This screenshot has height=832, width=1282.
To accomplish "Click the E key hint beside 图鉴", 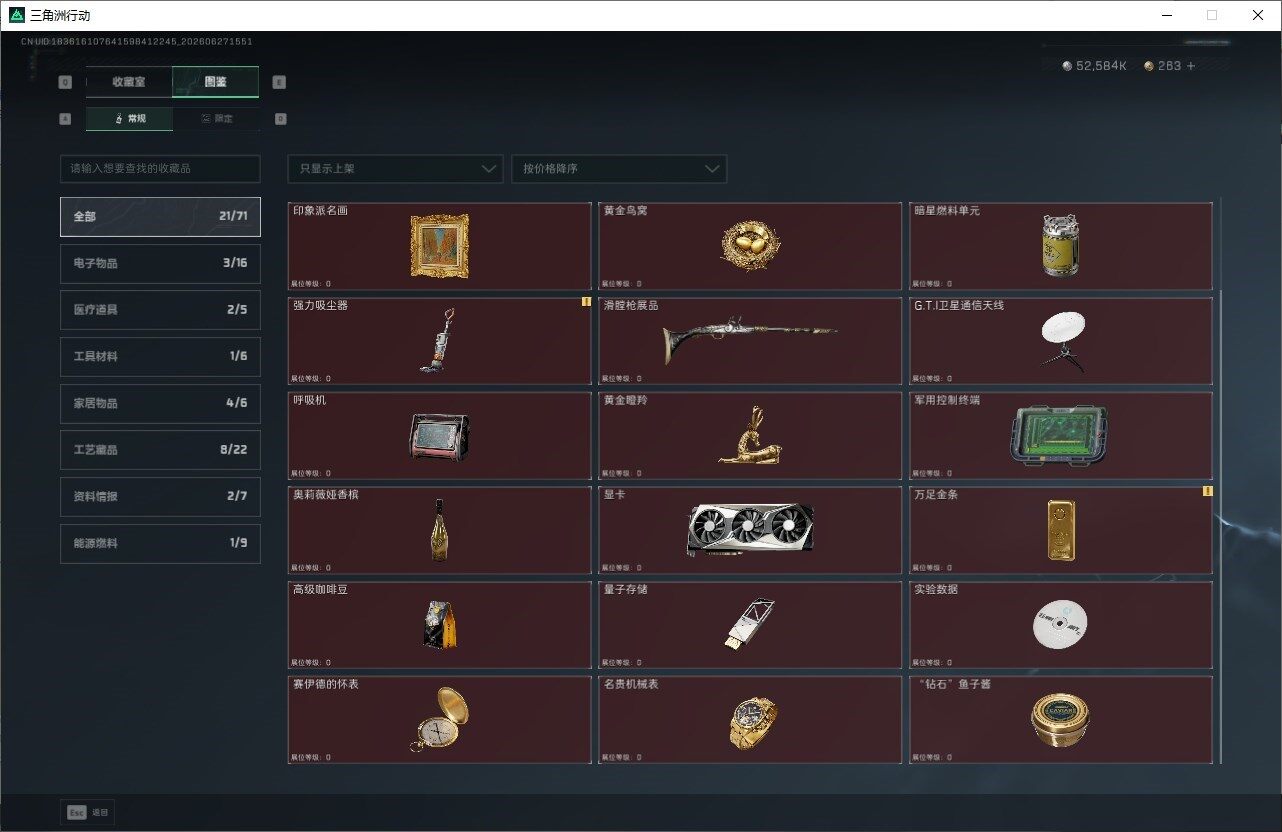I will [279, 82].
